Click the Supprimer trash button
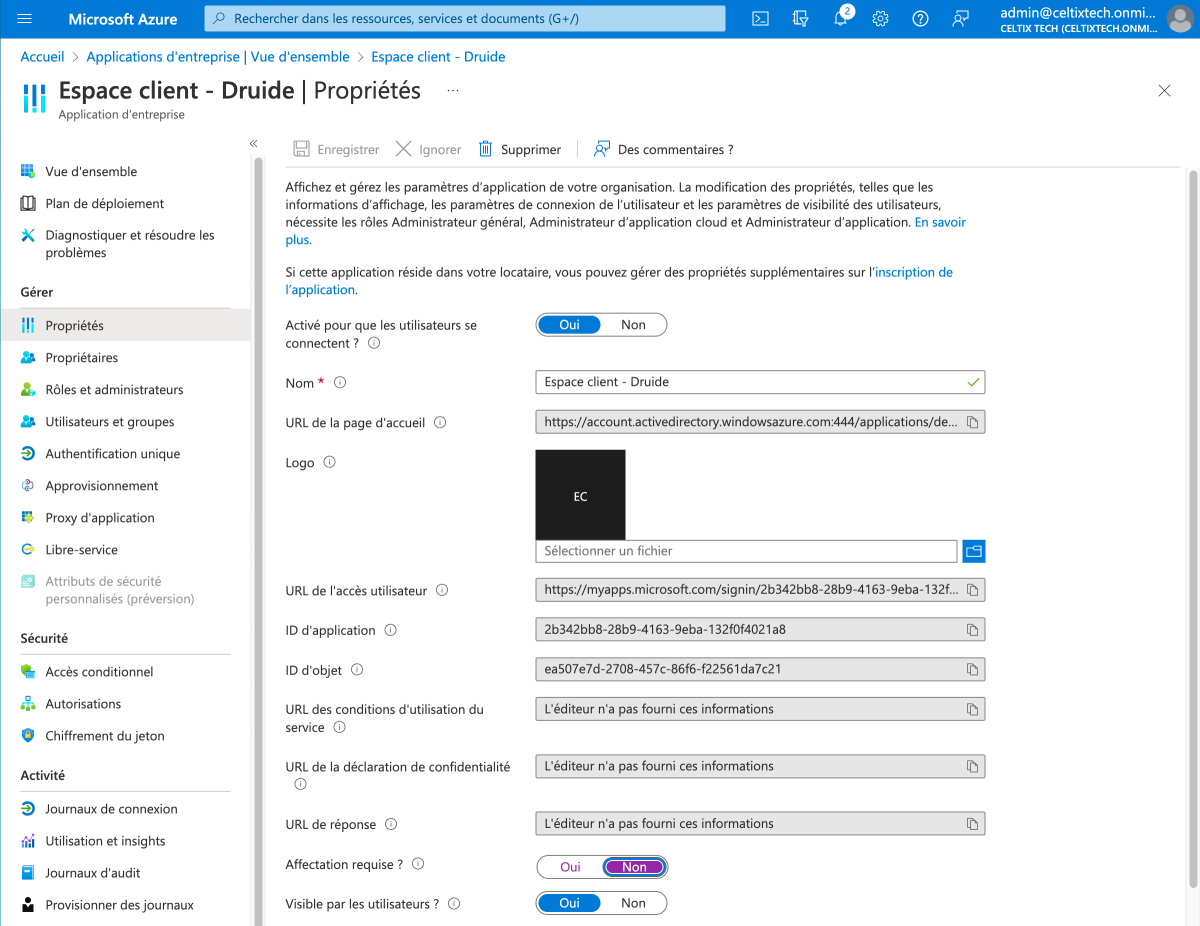 tap(520, 149)
